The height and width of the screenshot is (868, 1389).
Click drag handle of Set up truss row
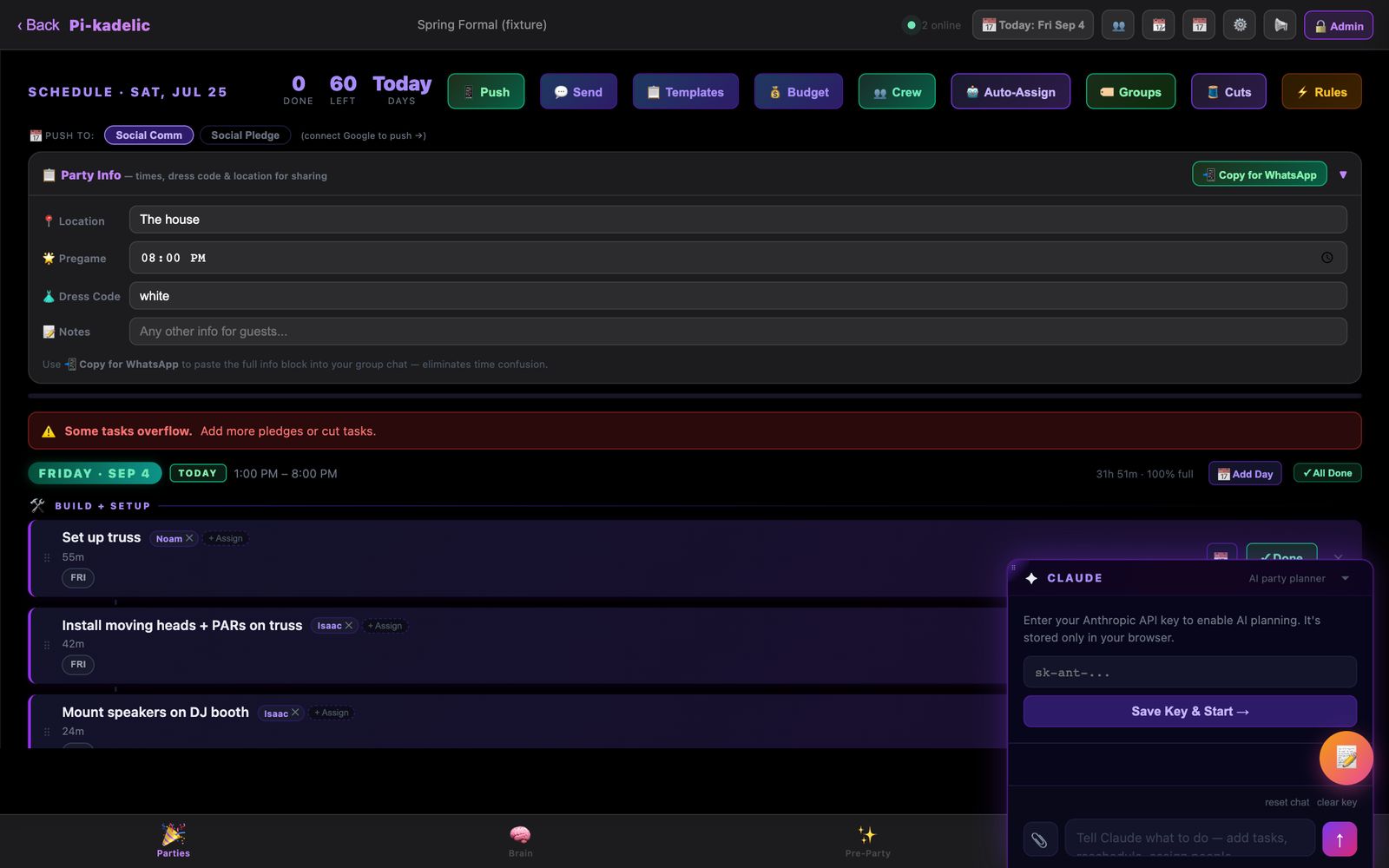pyautogui.click(x=47, y=557)
